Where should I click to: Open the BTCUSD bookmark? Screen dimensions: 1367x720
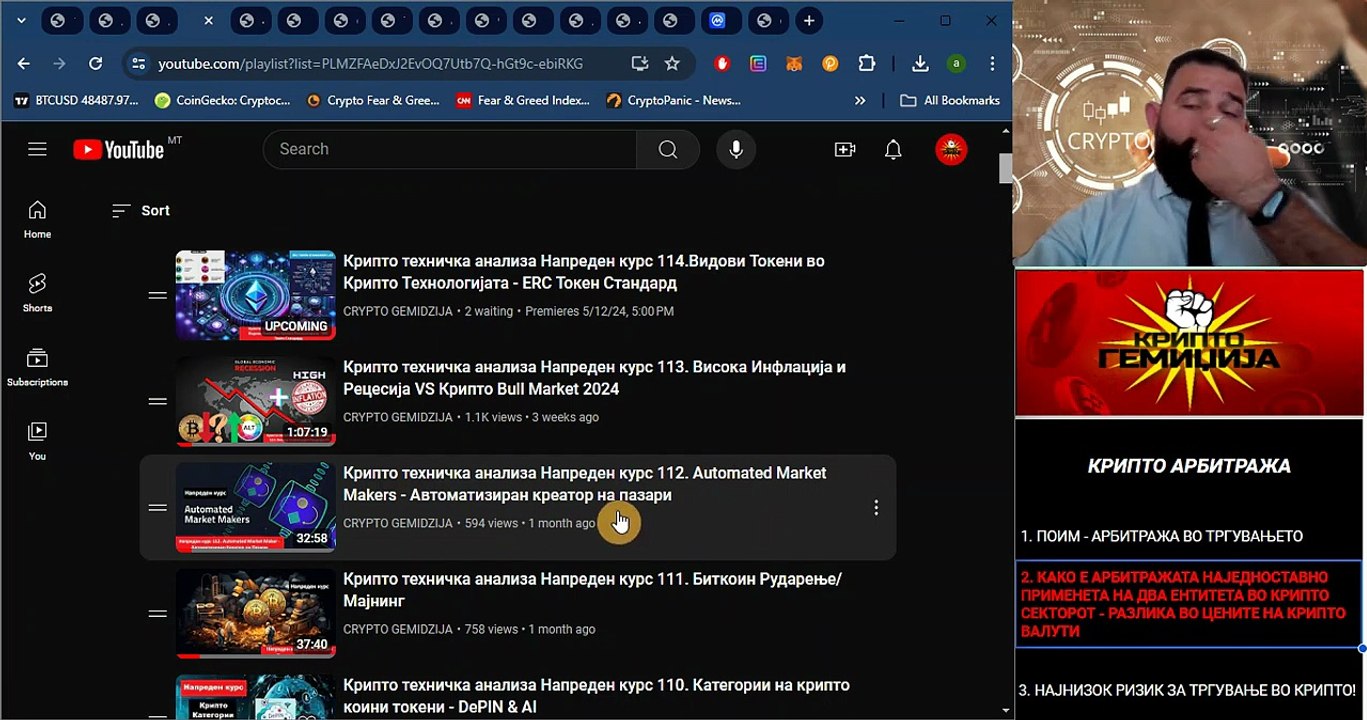tap(76, 100)
